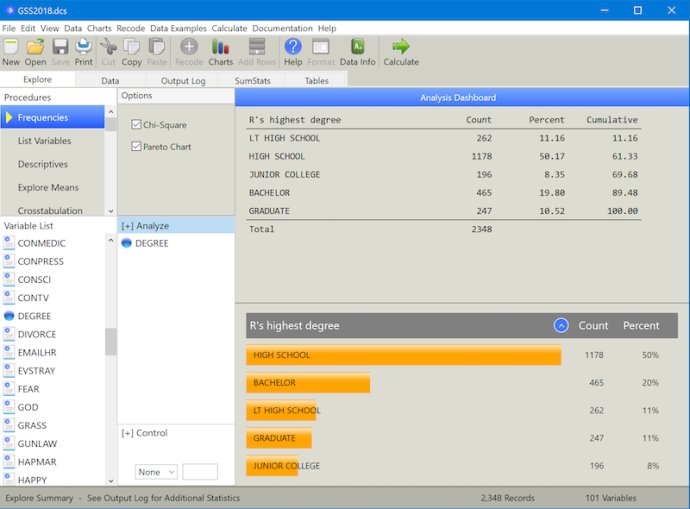Viewport: 690px width, 509px height.
Task: Open the File menu
Action: pyautogui.click(x=9, y=28)
